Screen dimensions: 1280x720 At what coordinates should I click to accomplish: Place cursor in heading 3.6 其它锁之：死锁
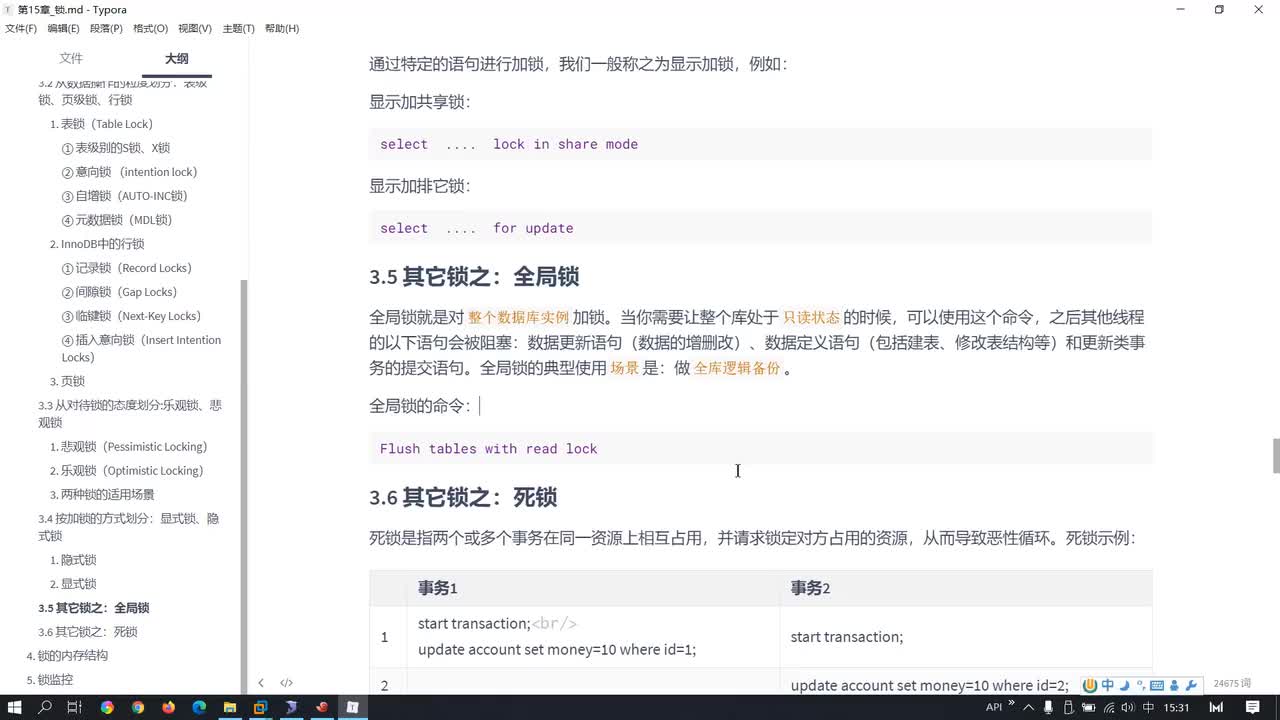(463, 497)
